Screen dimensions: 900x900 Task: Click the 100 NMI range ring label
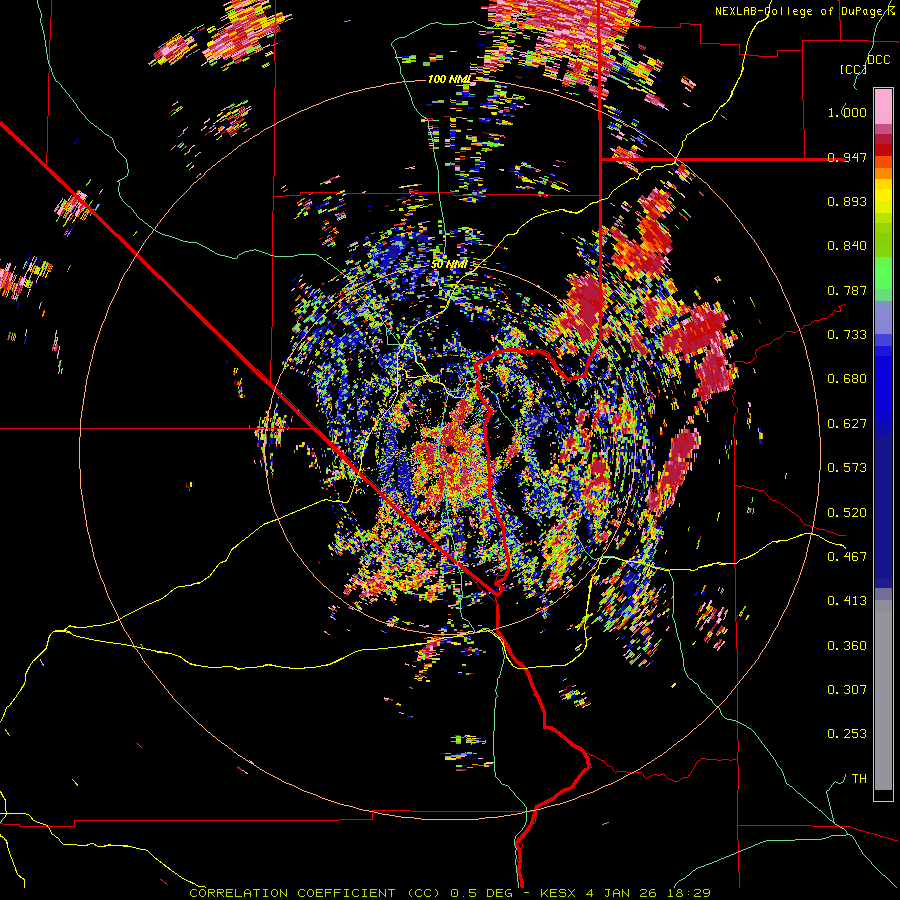(x=449, y=79)
